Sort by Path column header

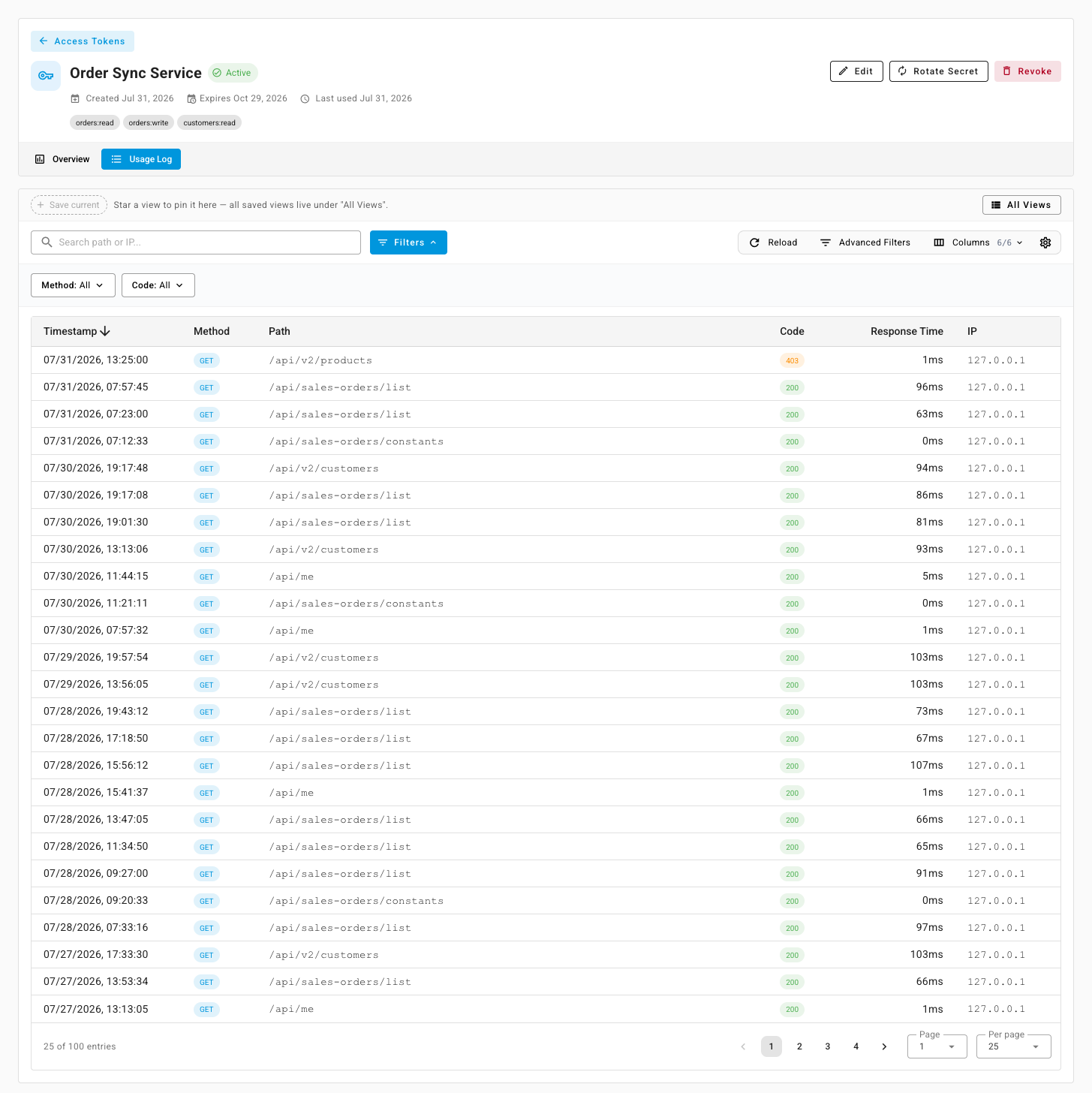pyautogui.click(x=279, y=331)
